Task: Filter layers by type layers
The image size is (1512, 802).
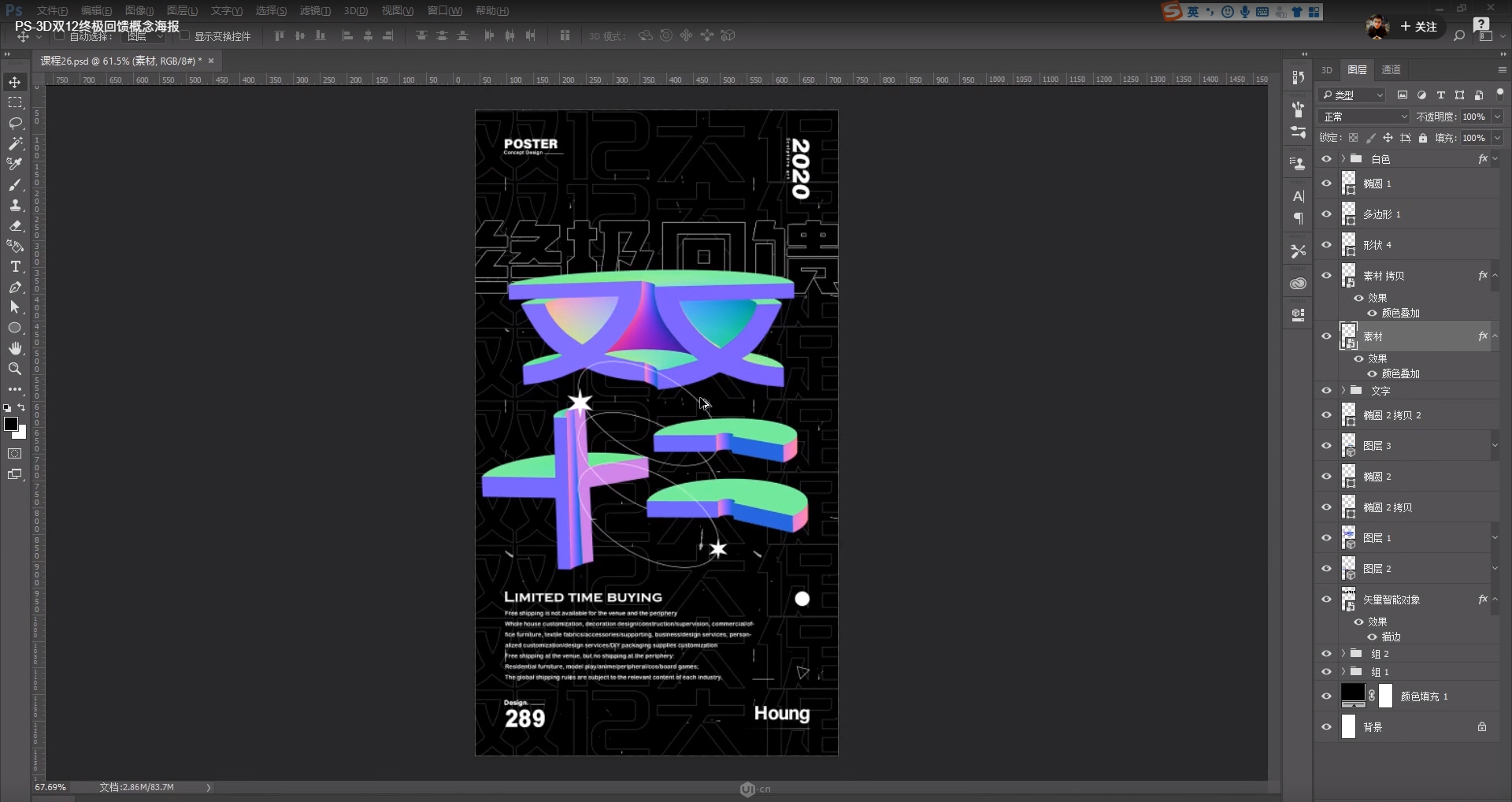Action: tap(1441, 95)
